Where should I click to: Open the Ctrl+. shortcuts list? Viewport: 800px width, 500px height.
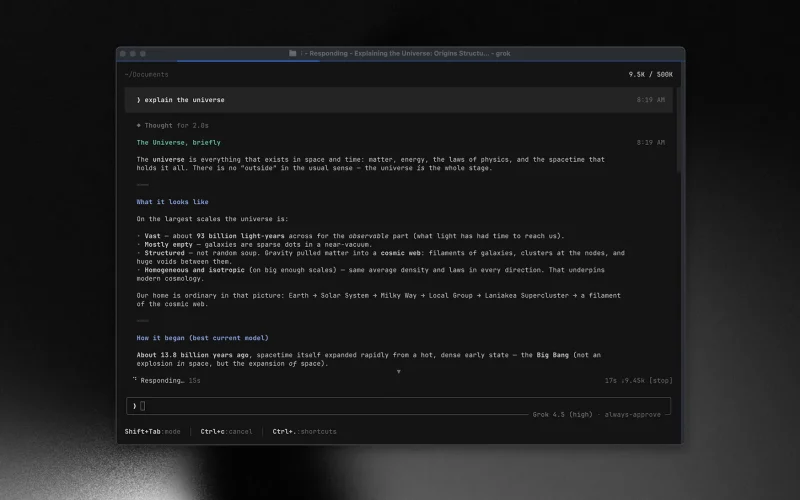[305, 432]
